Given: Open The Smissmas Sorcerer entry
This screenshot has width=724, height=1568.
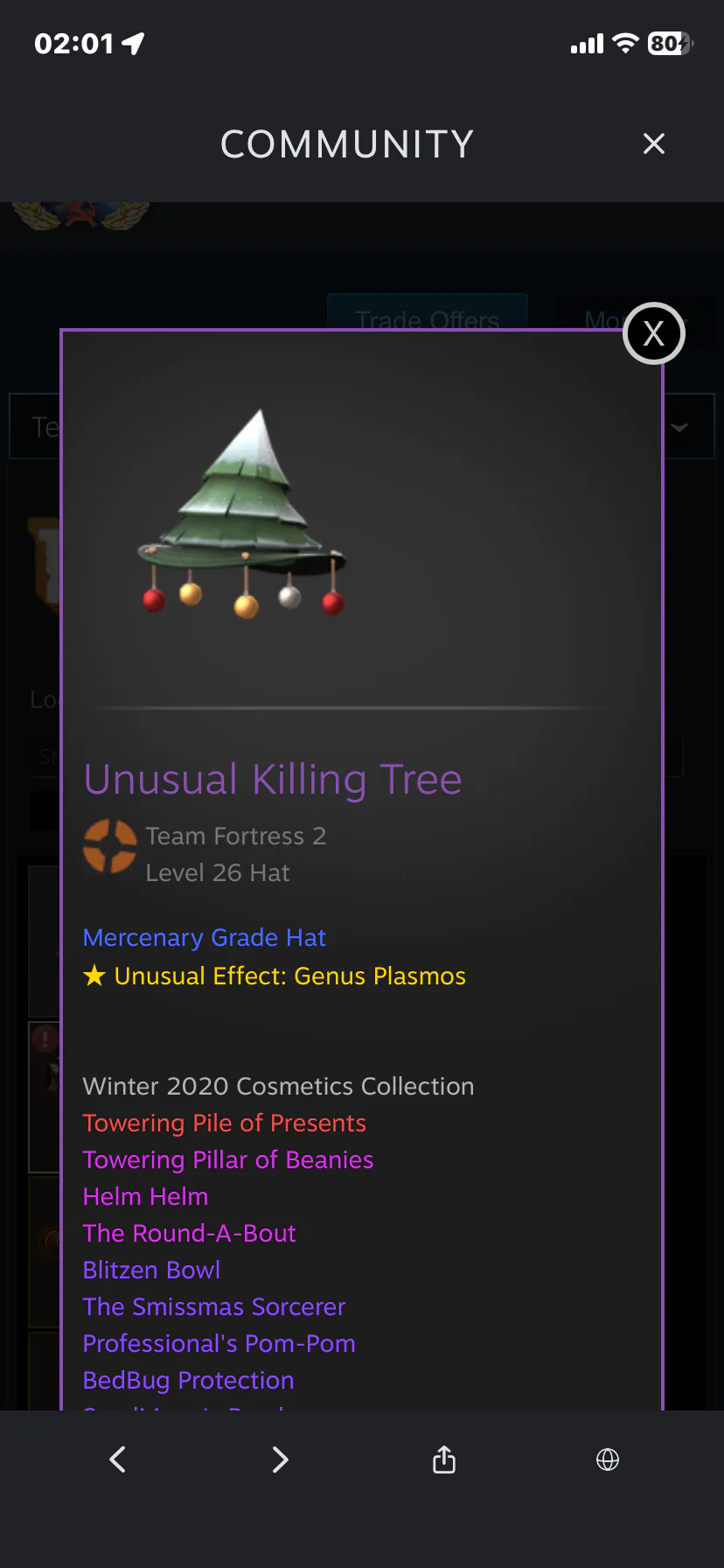Looking at the screenshot, I should click(214, 1306).
